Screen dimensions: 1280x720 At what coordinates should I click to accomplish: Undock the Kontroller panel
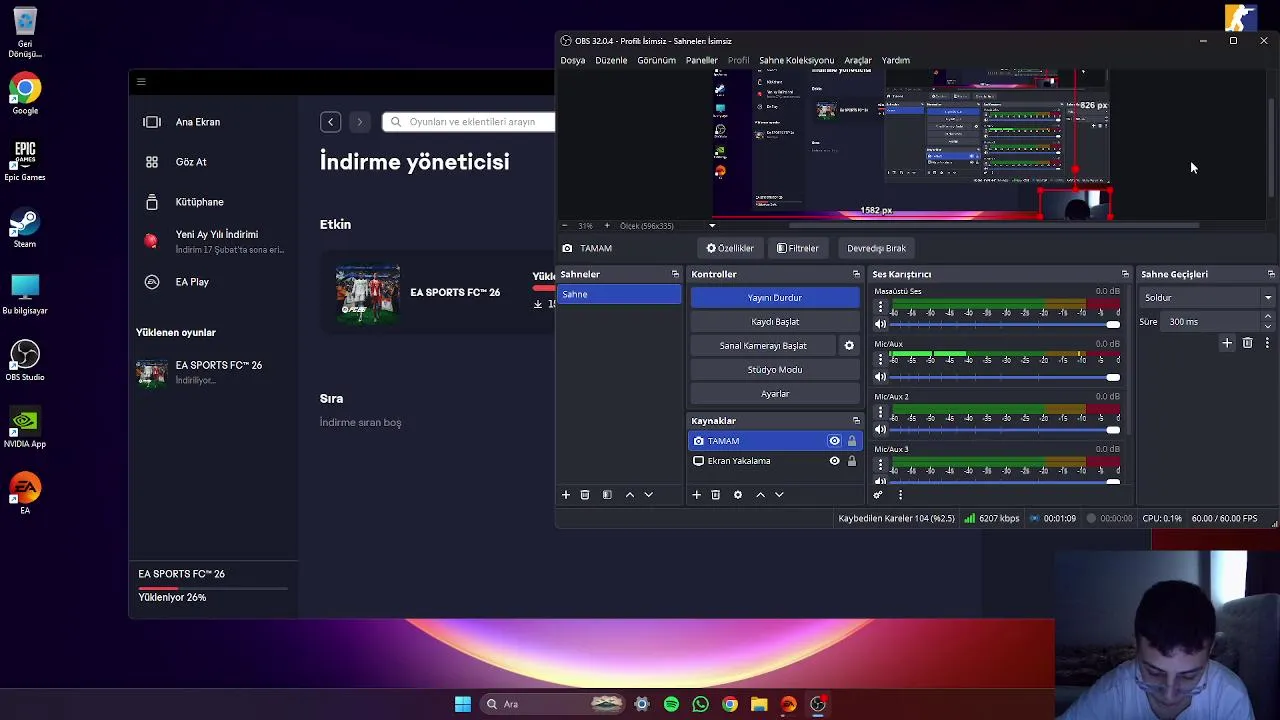856,274
